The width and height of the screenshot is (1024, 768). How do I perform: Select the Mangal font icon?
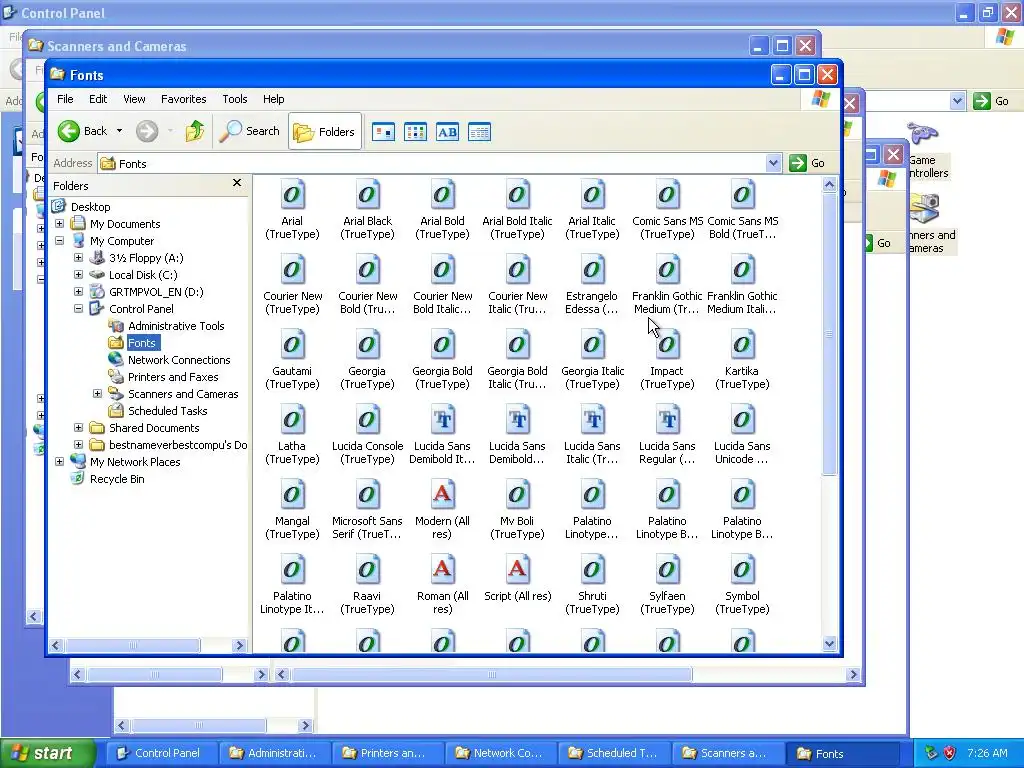click(x=292, y=495)
